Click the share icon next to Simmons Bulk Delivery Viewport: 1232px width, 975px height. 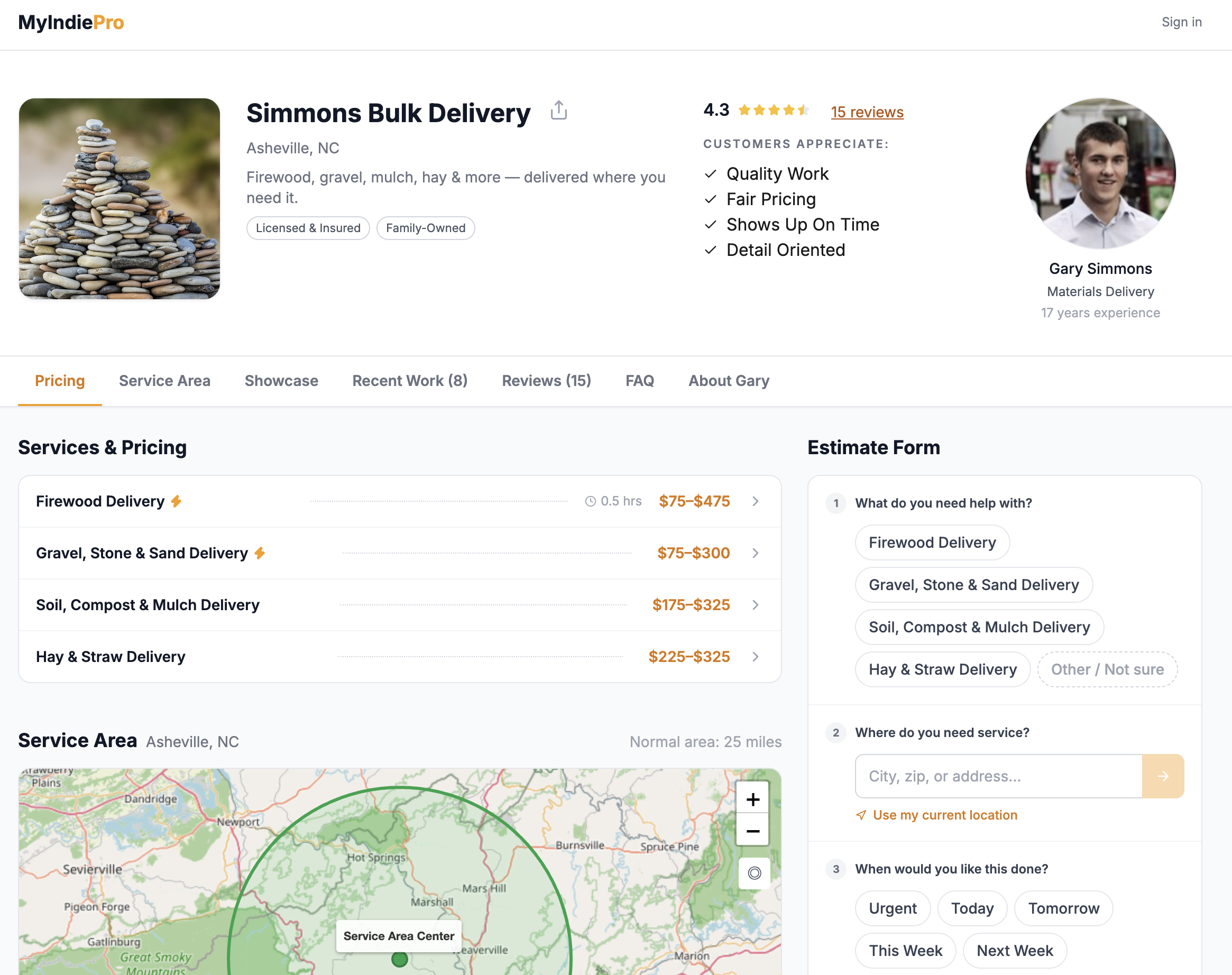(558, 111)
